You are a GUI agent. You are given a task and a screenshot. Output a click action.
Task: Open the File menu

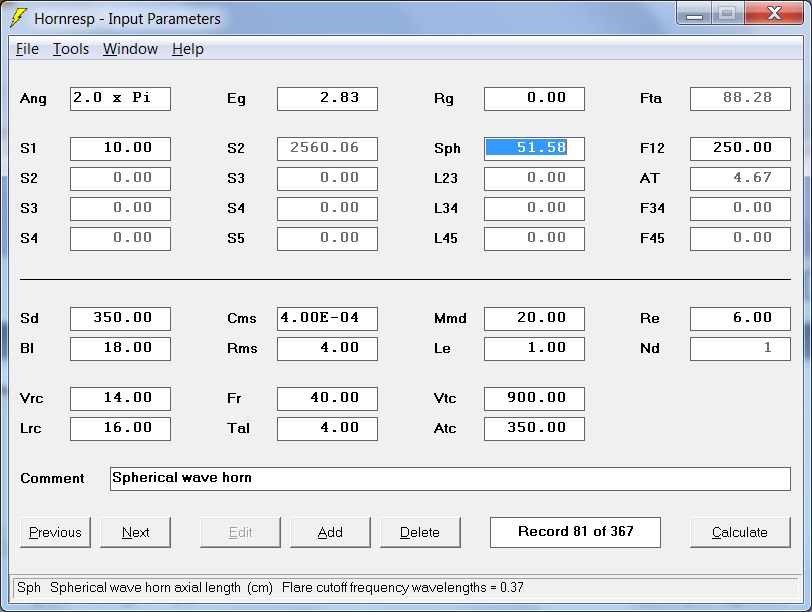point(27,49)
